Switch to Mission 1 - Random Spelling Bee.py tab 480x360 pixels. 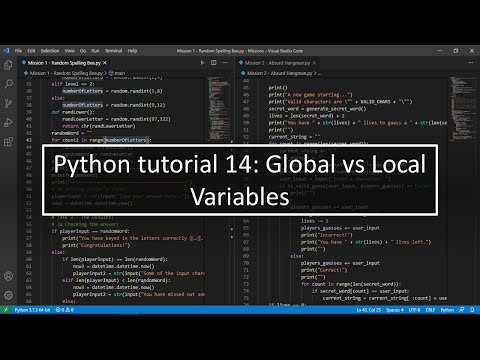pos(64,63)
